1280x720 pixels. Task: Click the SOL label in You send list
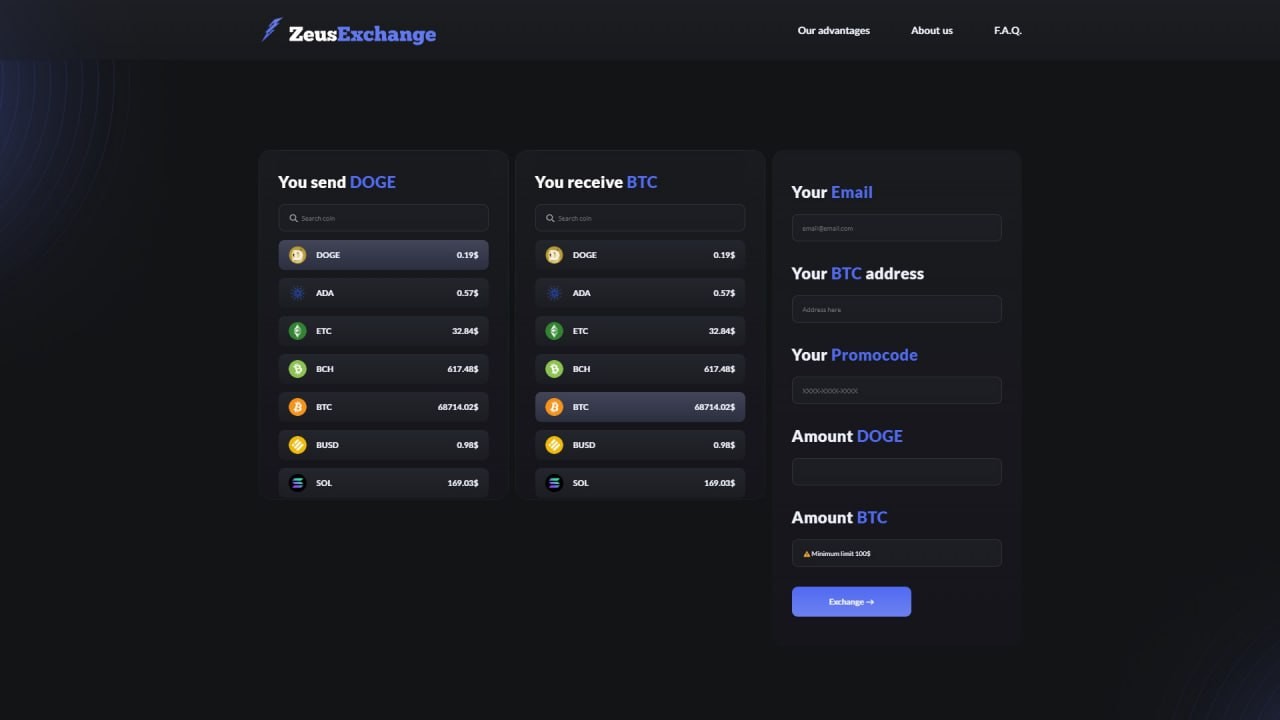coord(324,483)
